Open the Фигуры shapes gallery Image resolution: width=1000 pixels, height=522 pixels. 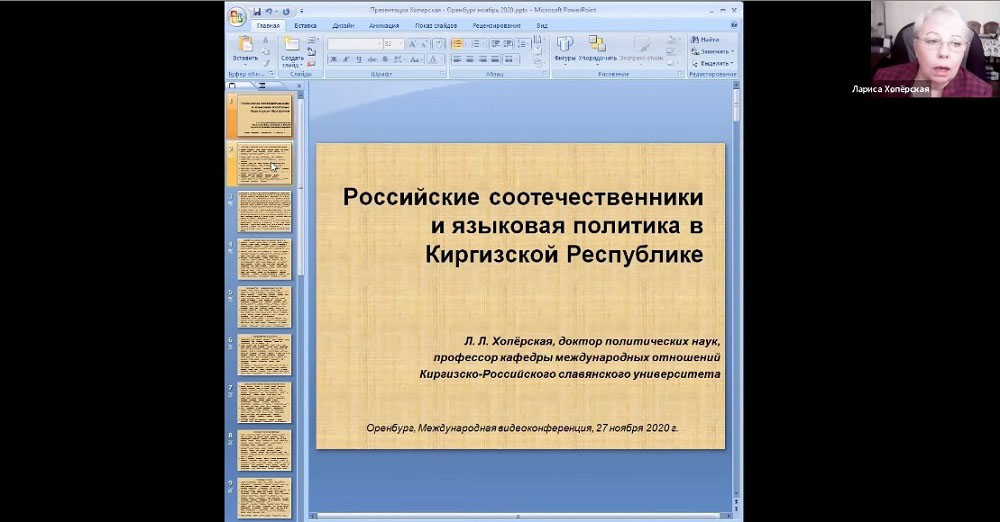click(565, 44)
